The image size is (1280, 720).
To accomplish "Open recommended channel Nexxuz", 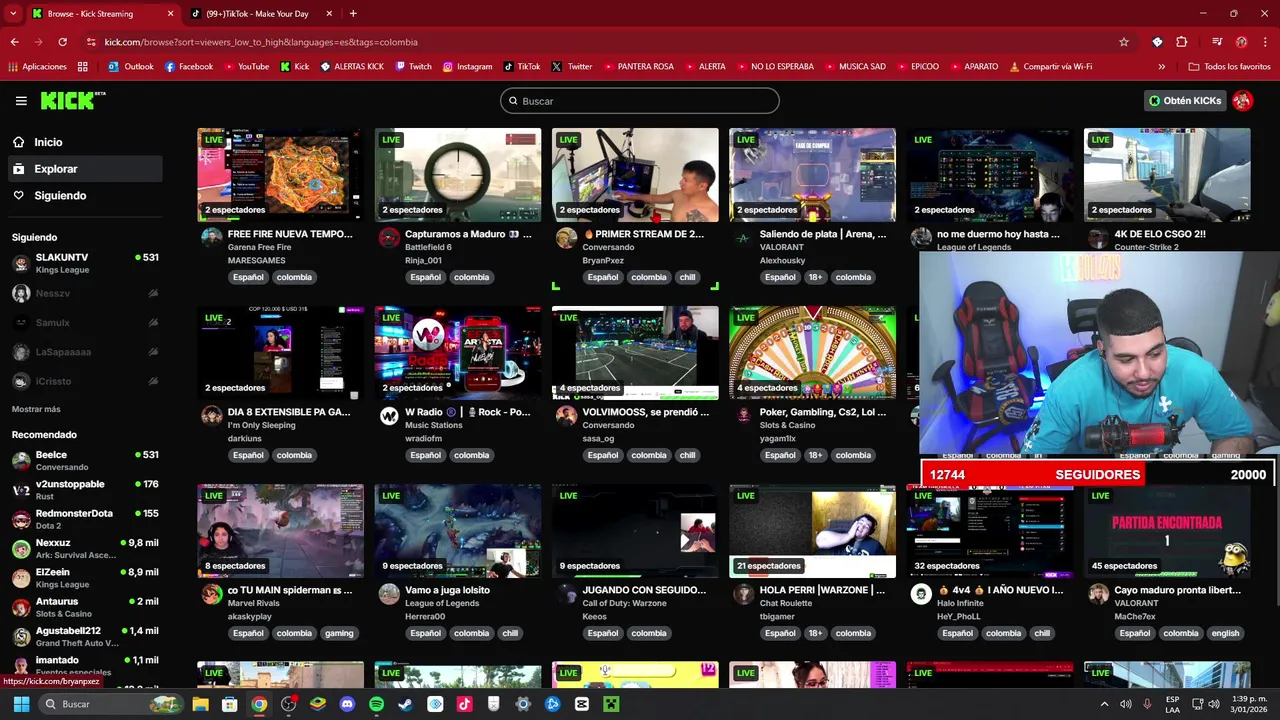I will pos(85,549).
